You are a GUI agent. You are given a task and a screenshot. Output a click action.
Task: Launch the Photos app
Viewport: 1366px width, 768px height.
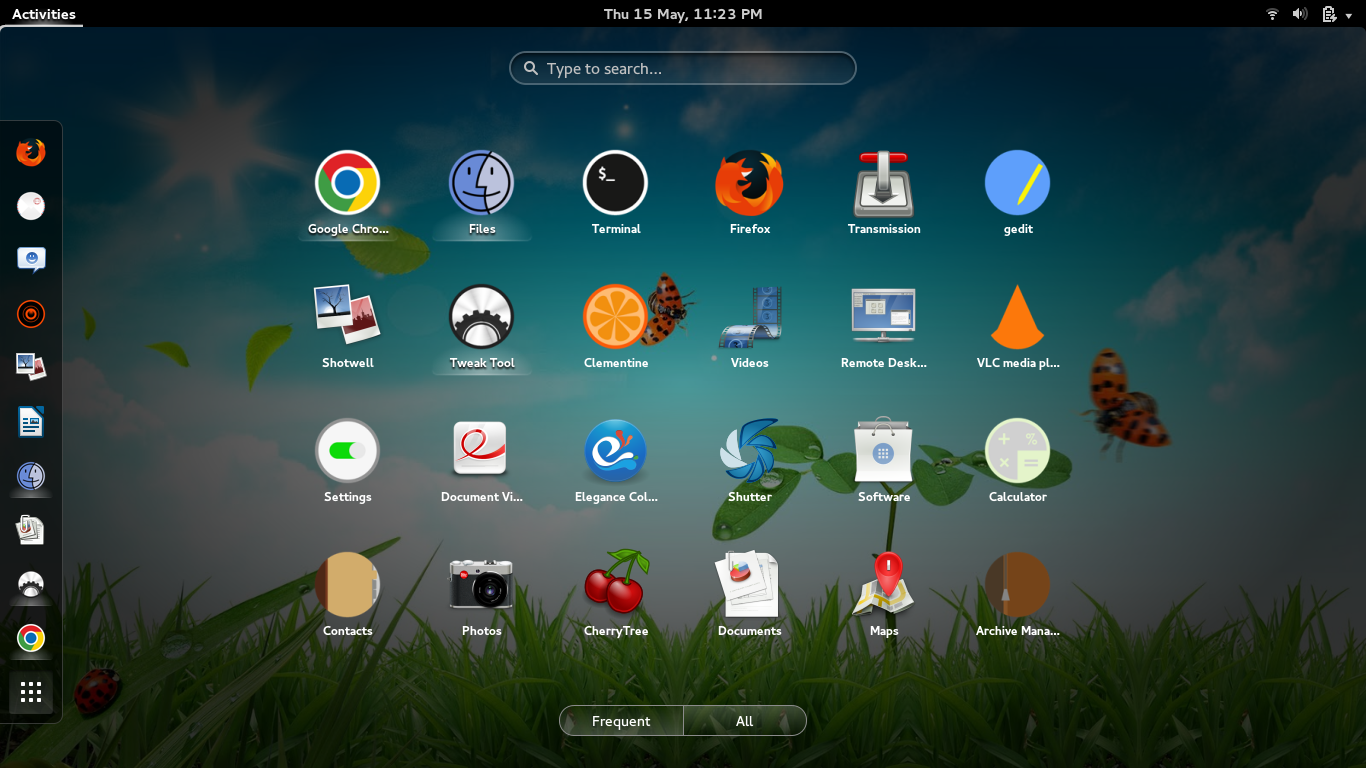tap(481, 596)
